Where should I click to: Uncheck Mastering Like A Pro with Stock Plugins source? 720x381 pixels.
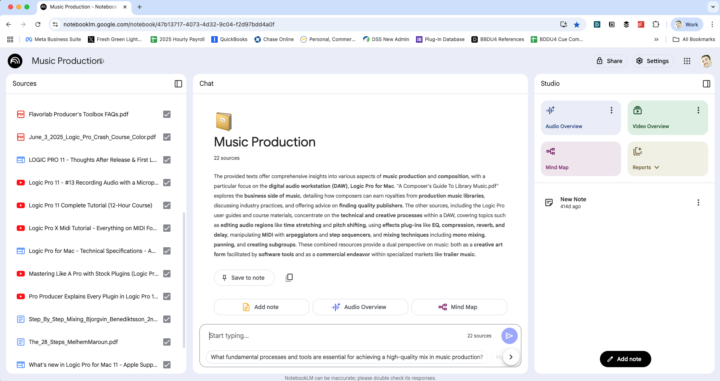pyautogui.click(x=167, y=274)
